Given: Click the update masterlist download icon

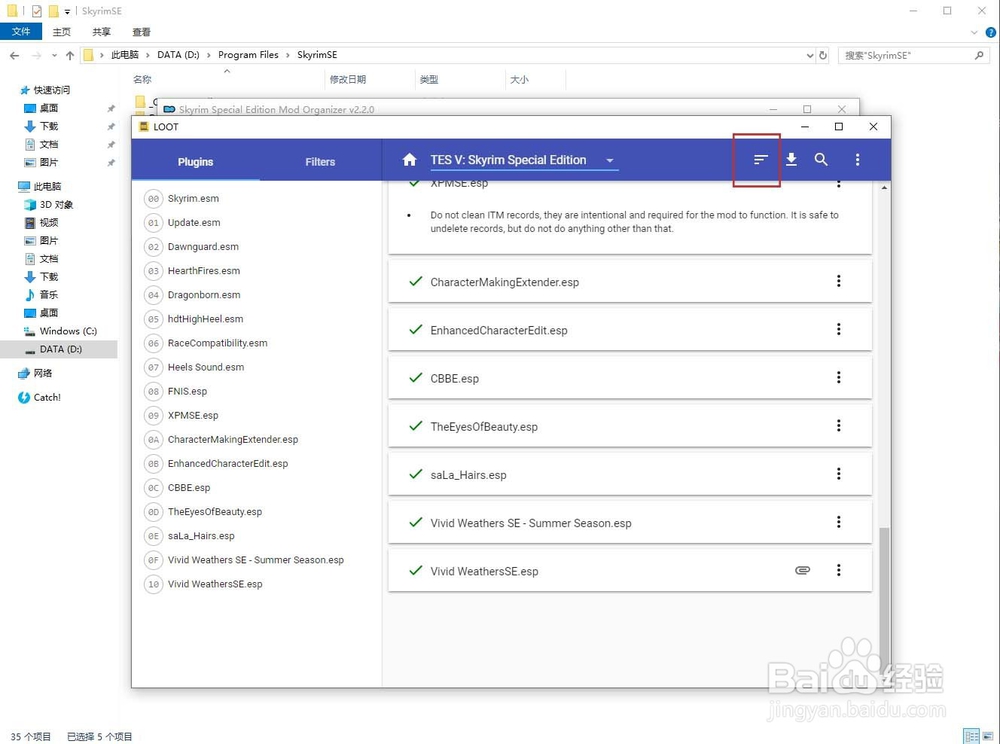Looking at the screenshot, I should click(x=791, y=159).
